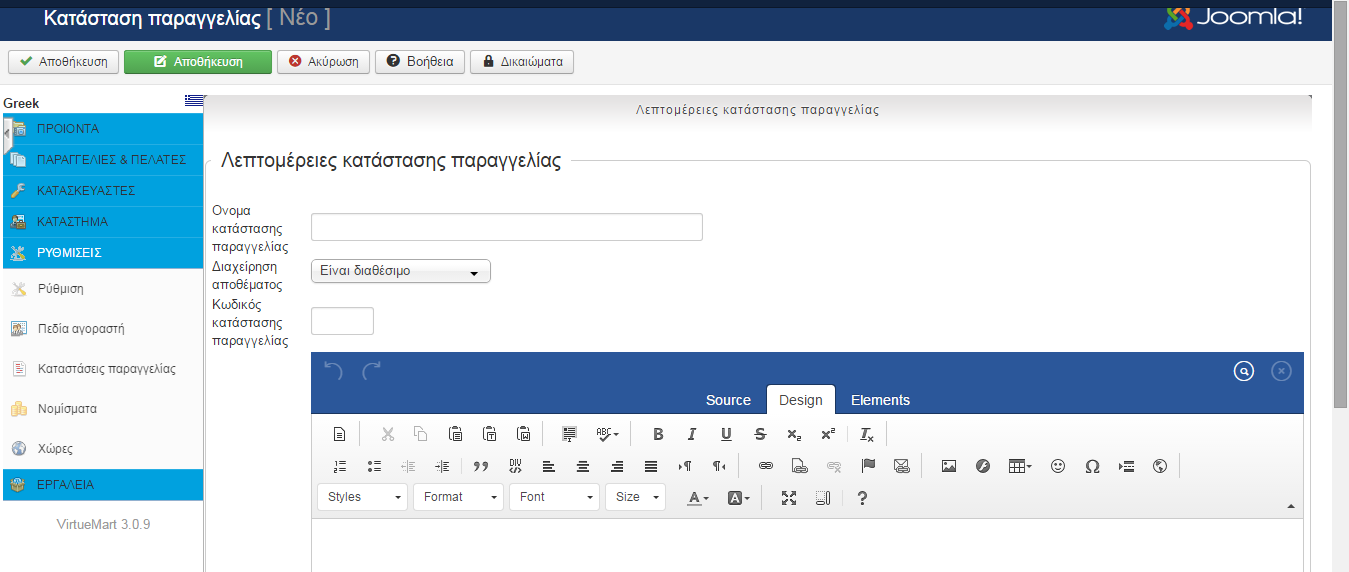Image resolution: width=1349 pixels, height=572 pixels.
Task: Open the Διαχείριση αποθέματος dropdown
Action: 401,271
